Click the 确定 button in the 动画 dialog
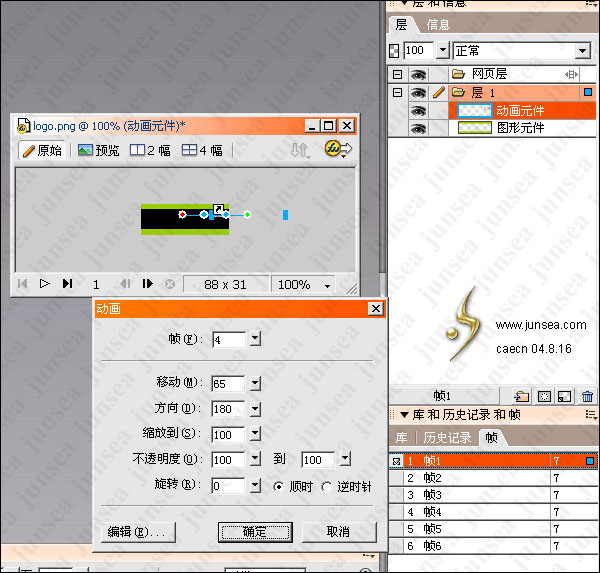Viewport: 600px width, 573px height. [x=254, y=532]
